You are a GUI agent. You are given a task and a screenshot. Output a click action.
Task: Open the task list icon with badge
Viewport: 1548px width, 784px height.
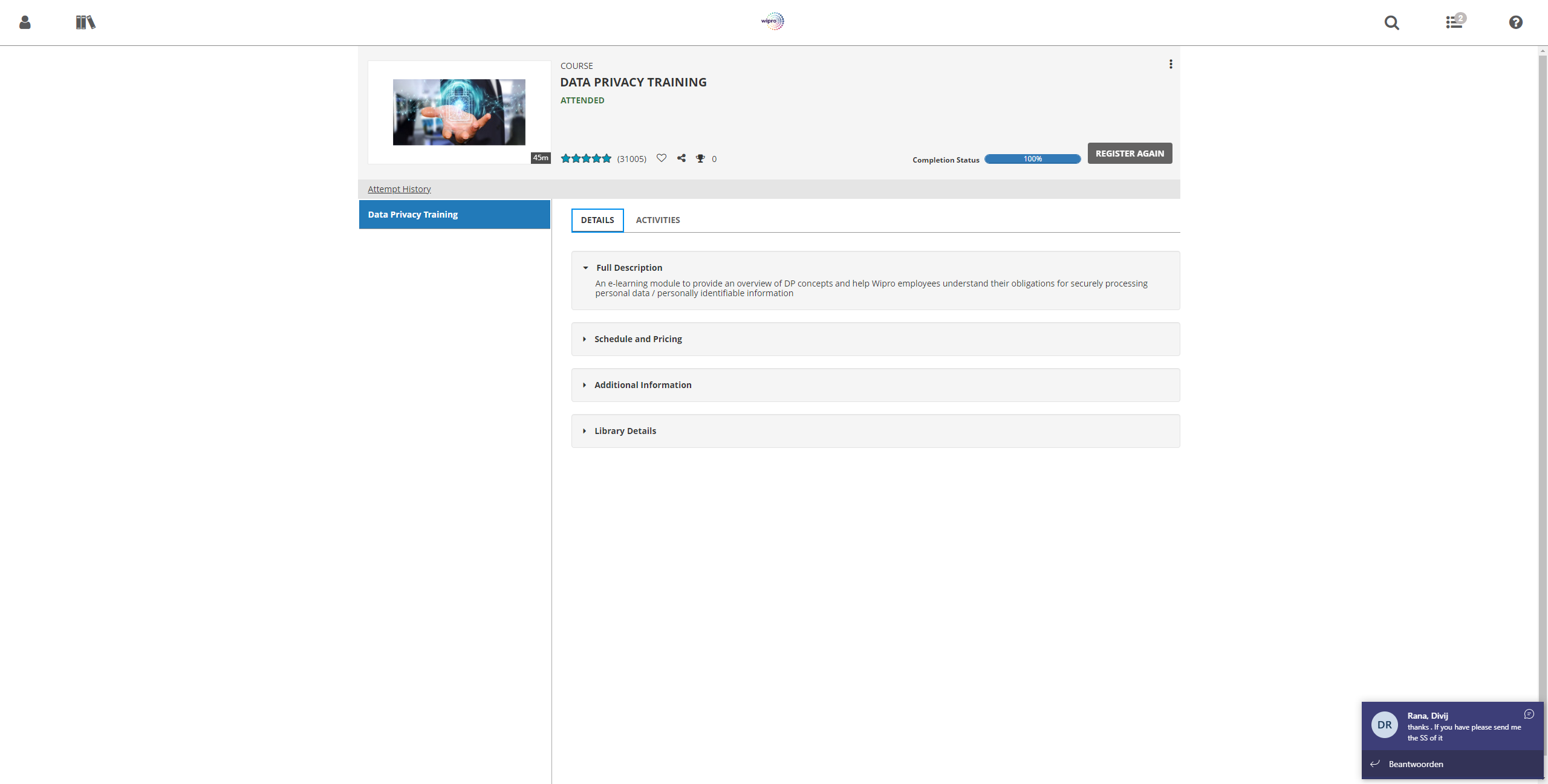tap(1454, 22)
